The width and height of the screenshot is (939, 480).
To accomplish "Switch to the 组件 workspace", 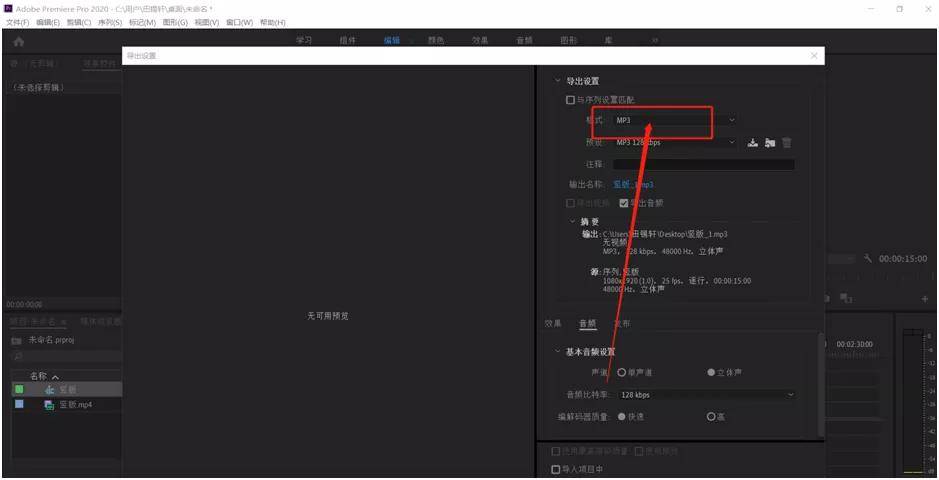I will pyautogui.click(x=348, y=41).
